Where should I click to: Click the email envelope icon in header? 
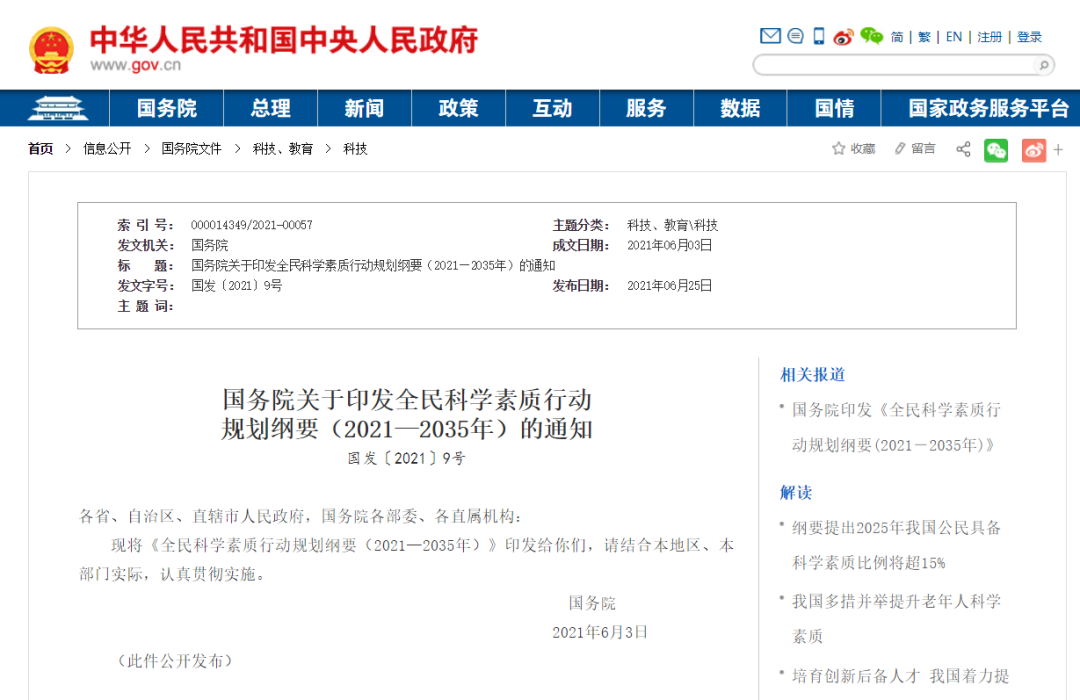coord(770,36)
